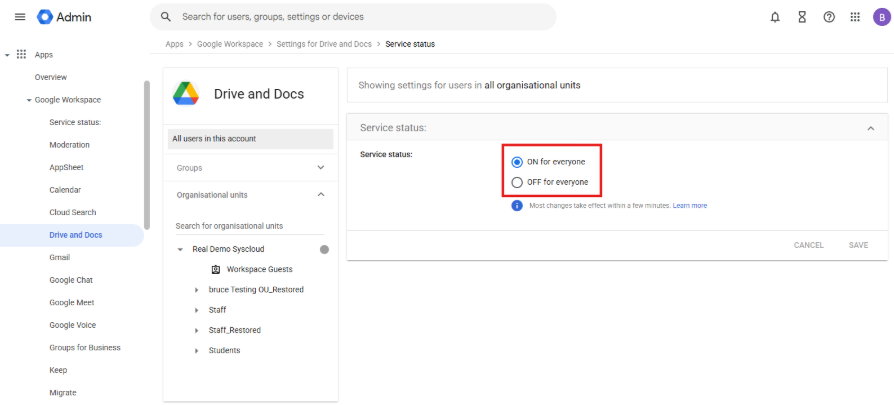Click the top search field

[353, 17]
